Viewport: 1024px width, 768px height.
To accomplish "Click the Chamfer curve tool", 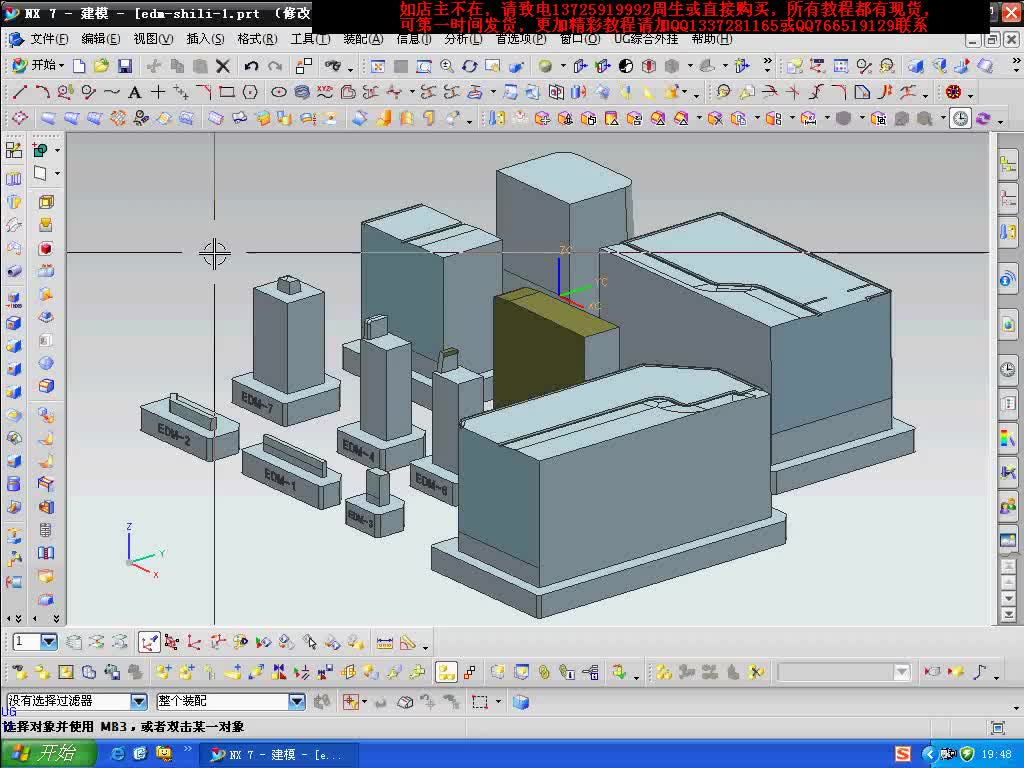I will 204,92.
